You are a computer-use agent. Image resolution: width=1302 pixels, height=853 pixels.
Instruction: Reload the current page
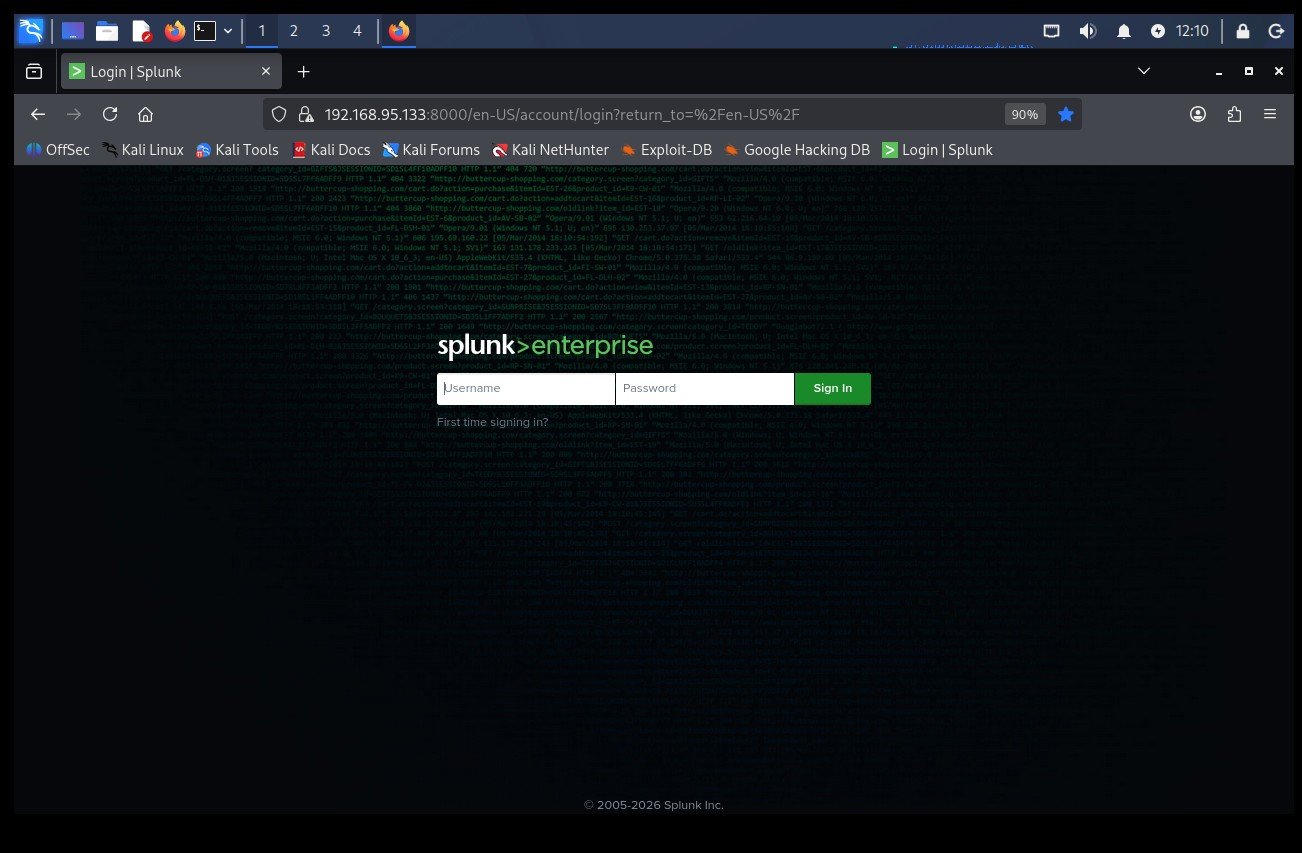[x=110, y=114]
